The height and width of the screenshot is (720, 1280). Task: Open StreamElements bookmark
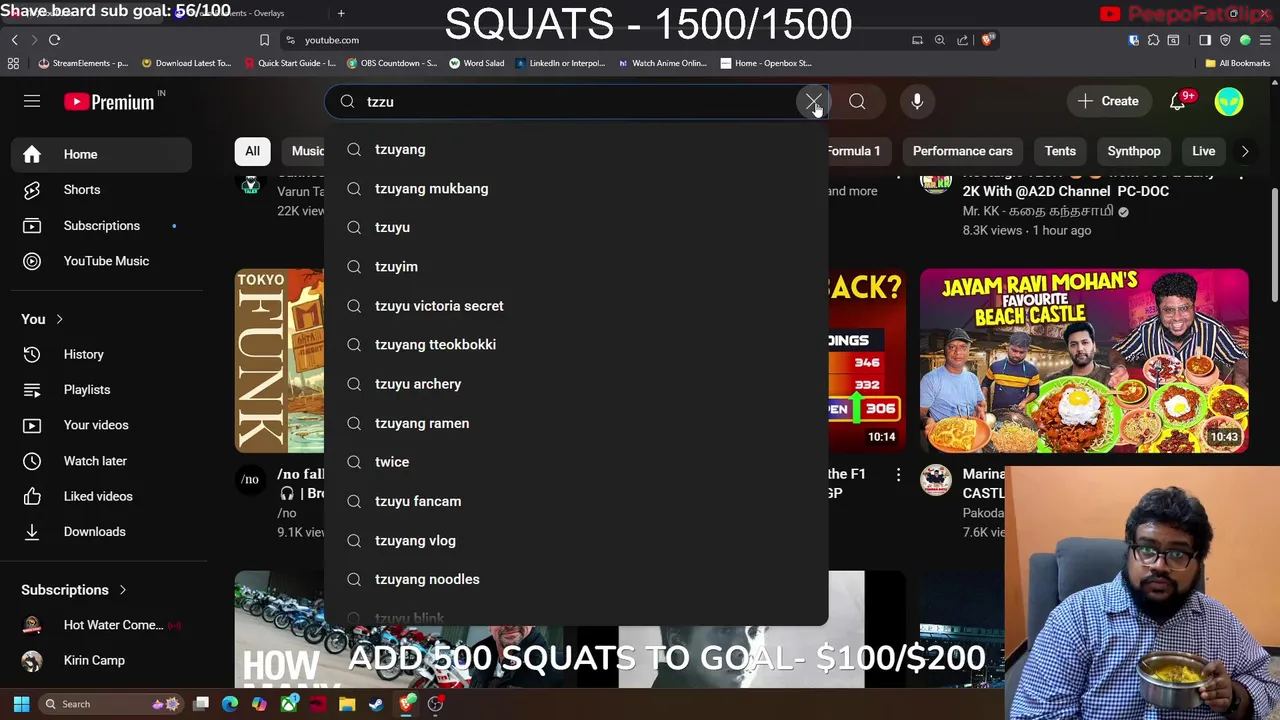click(x=83, y=63)
